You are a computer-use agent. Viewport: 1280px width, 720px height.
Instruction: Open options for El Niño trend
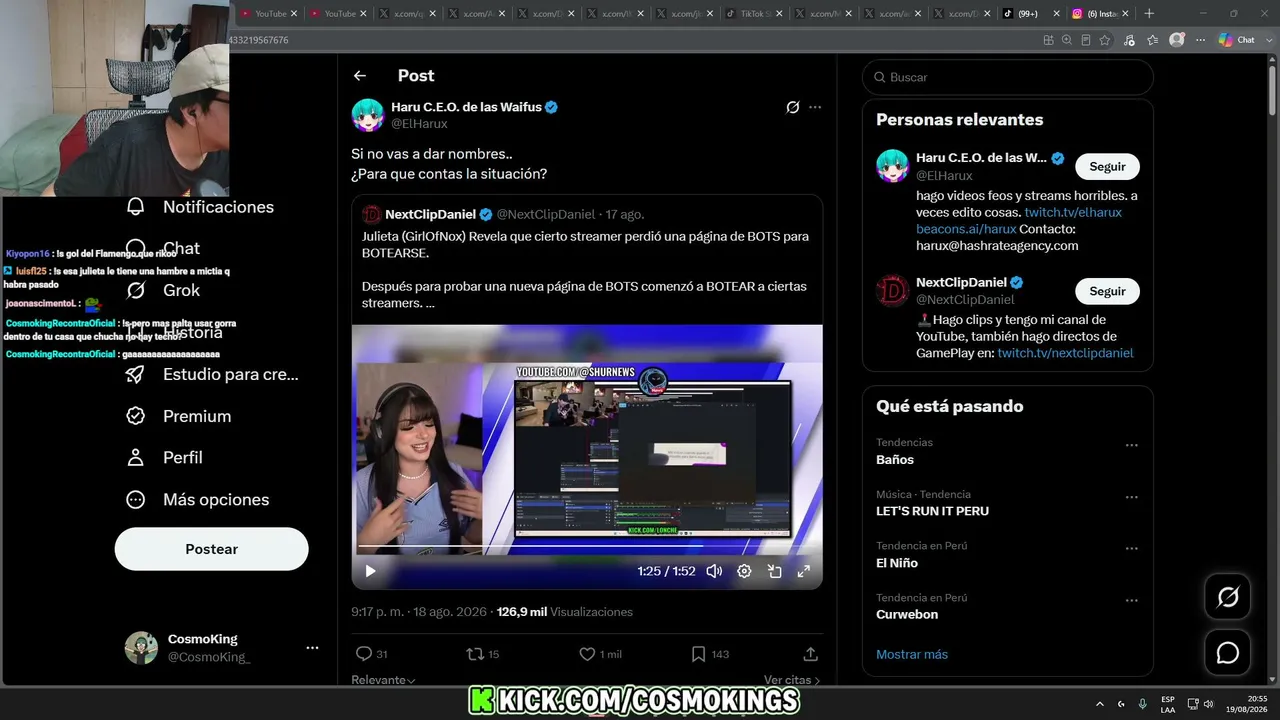point(1132,549)
